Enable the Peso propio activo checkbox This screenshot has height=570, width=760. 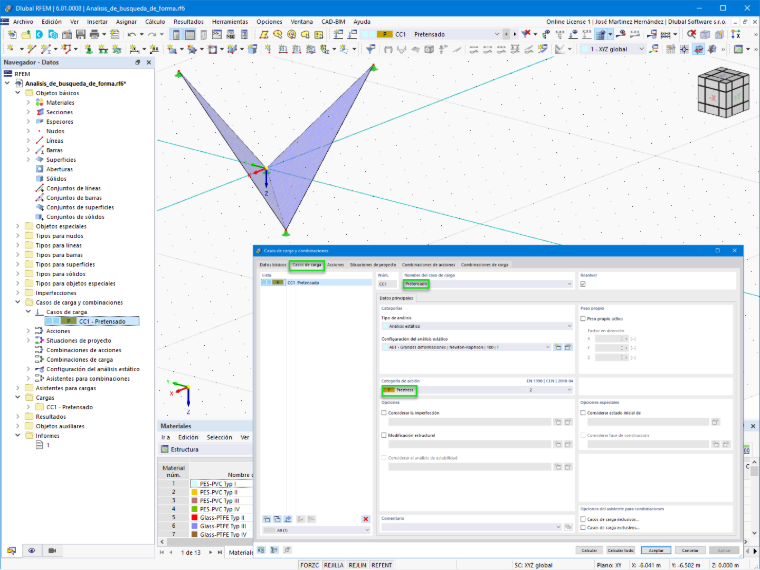(583, 319)
